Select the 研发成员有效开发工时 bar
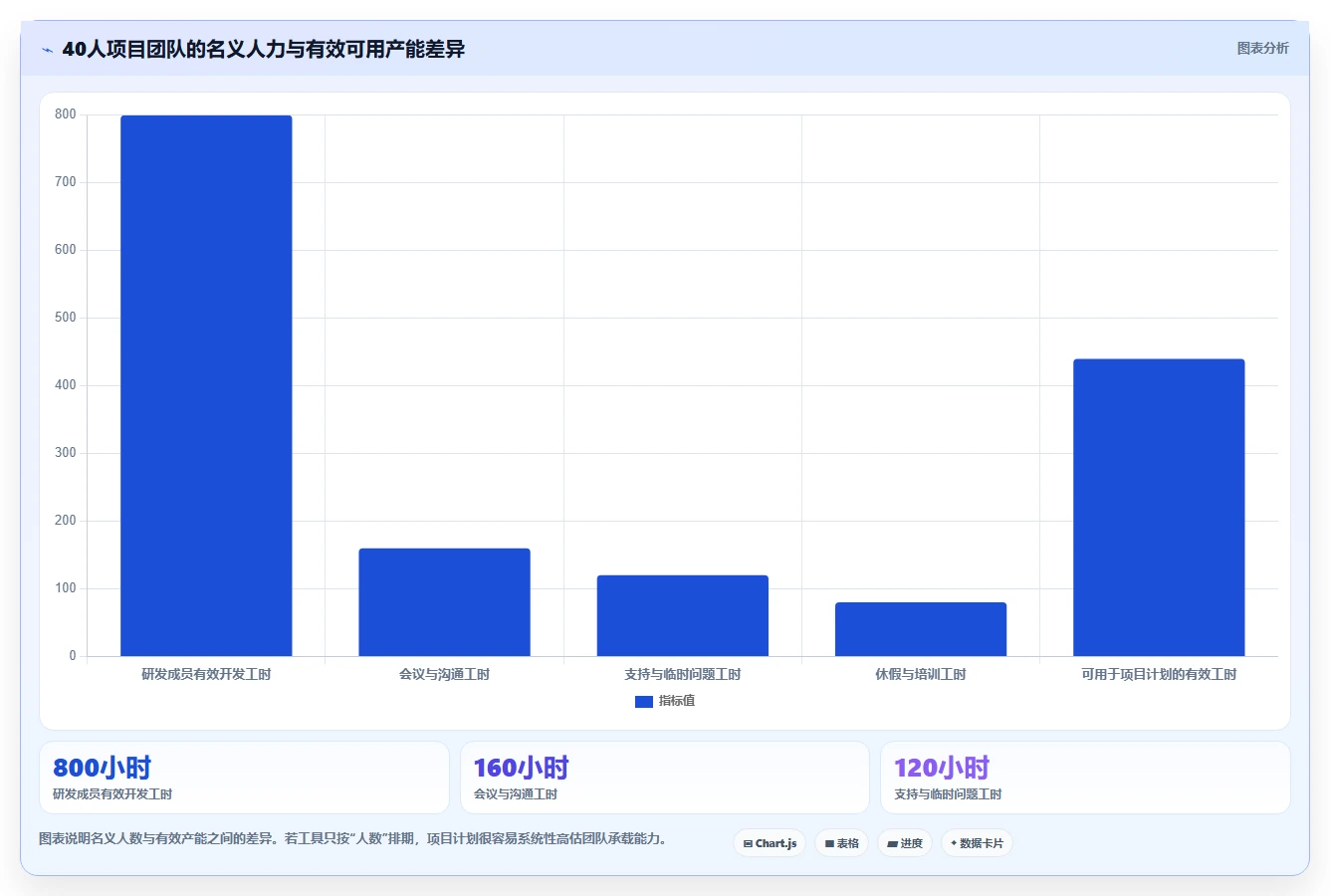This screenshot has height=896, width=1330. click(206, 385)
